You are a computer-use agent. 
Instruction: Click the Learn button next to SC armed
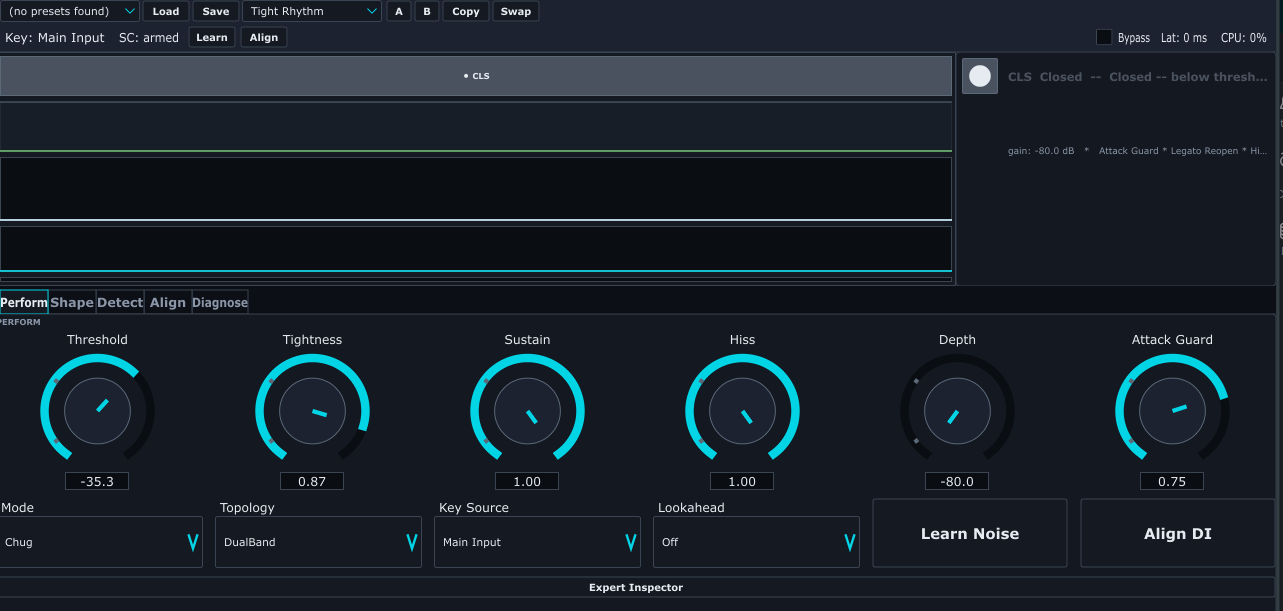click(212, 37)
